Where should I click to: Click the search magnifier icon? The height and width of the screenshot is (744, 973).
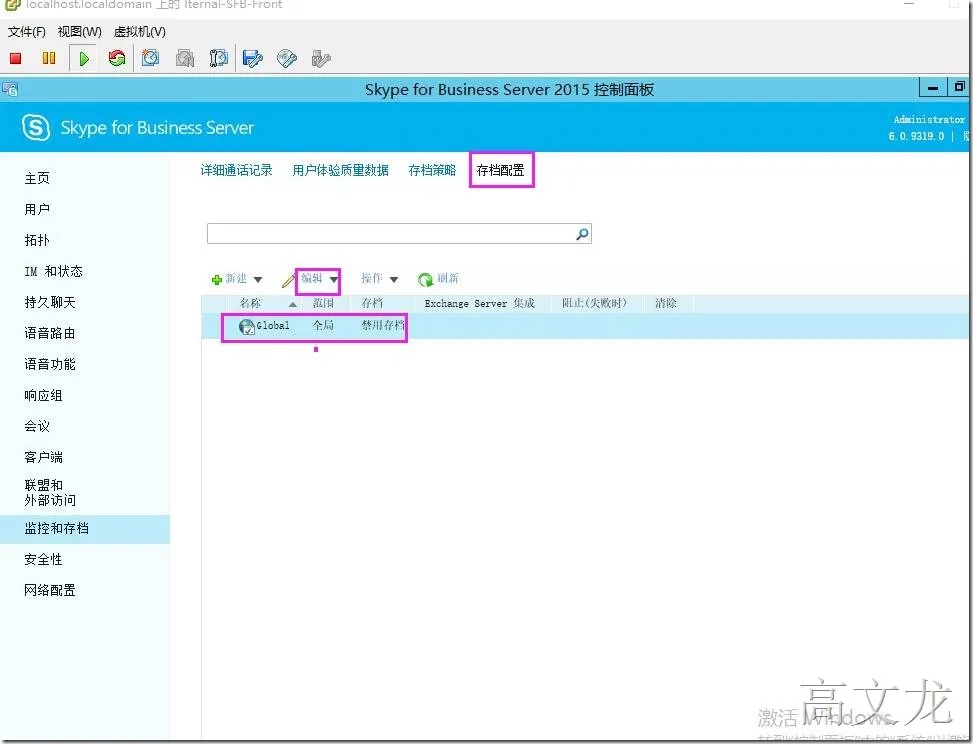pos(582,234)
